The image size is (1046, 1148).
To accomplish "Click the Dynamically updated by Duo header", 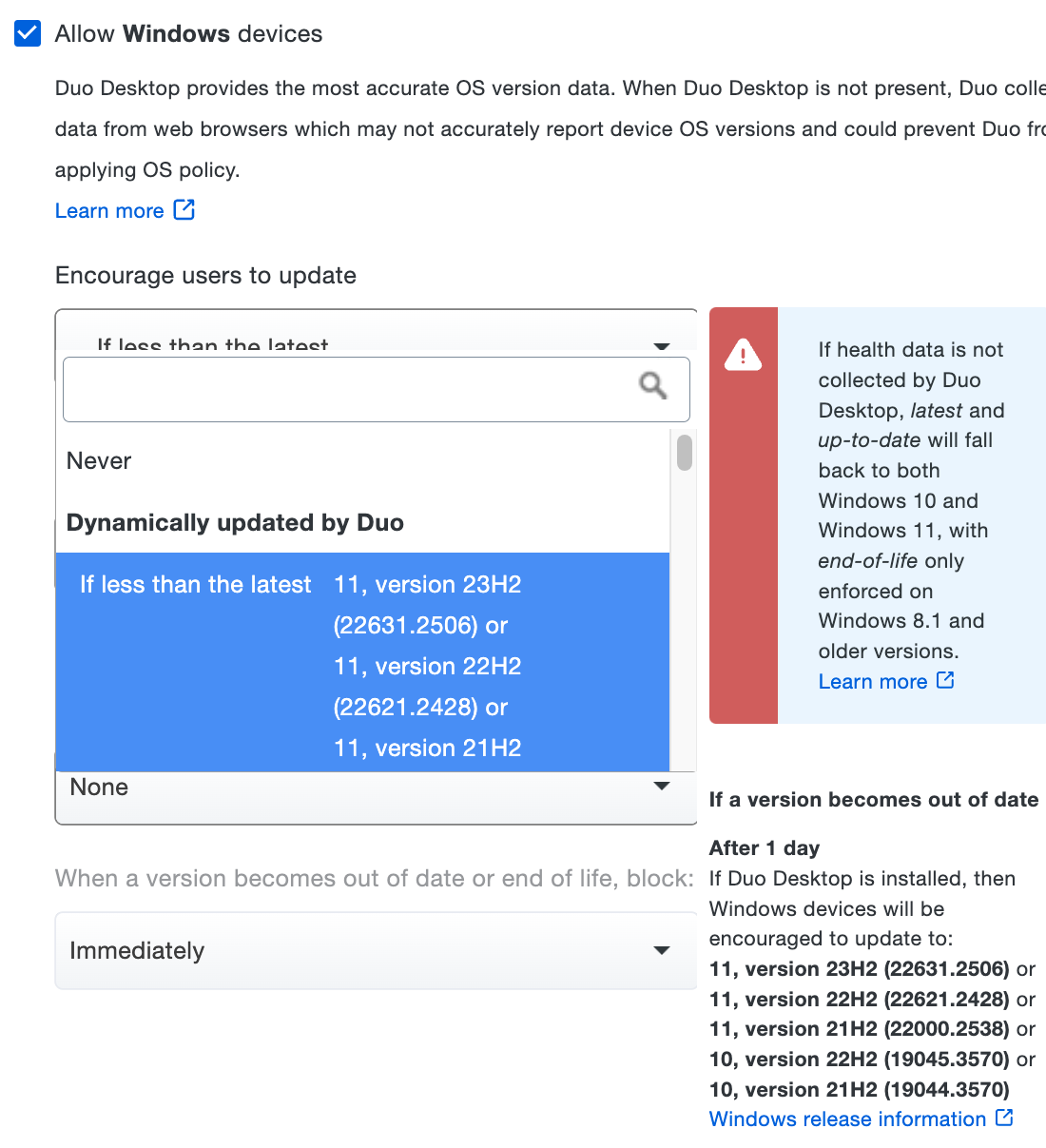I will [x=234, y=521].
